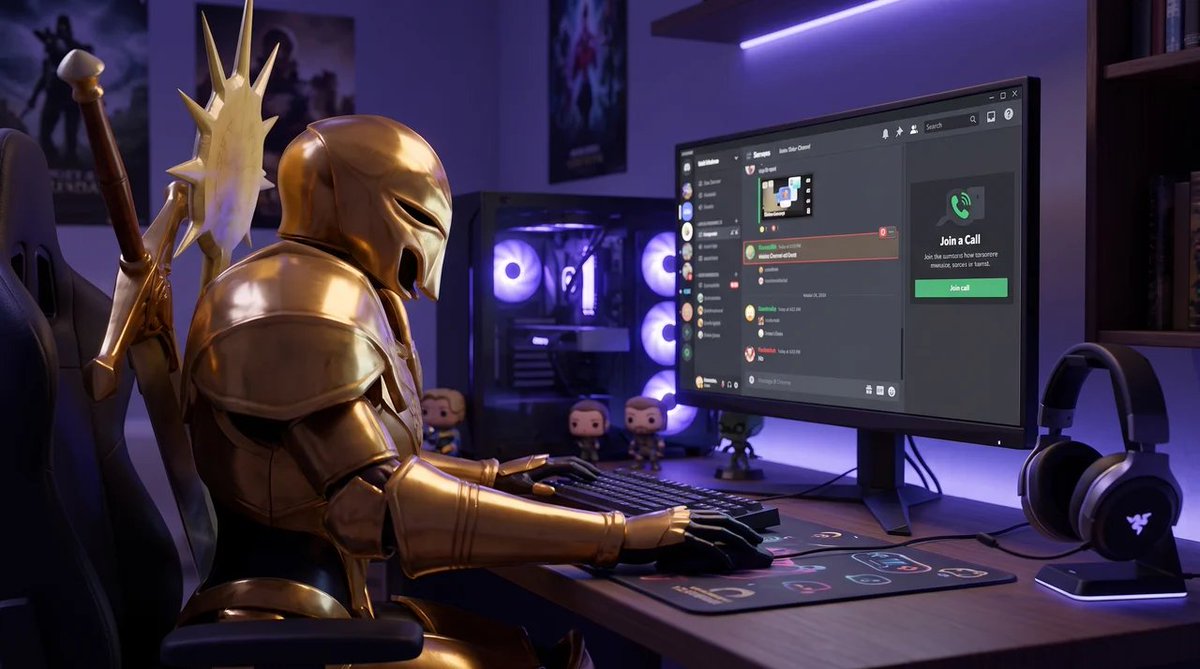Screen dimensions: 1200x669
Task: Open the inbox icon beside Search
Action: [x=991, y=117]
